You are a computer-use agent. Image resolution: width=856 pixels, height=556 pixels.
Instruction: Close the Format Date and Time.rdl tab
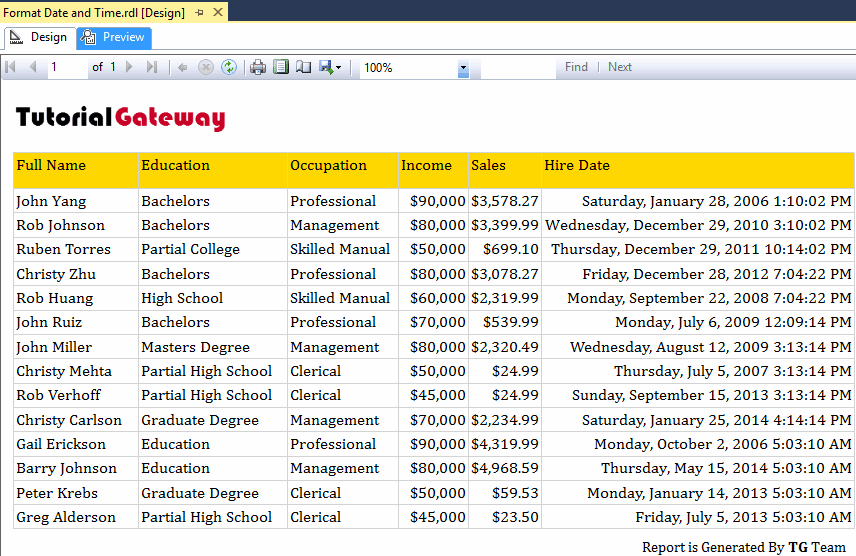tap(218, 12)
